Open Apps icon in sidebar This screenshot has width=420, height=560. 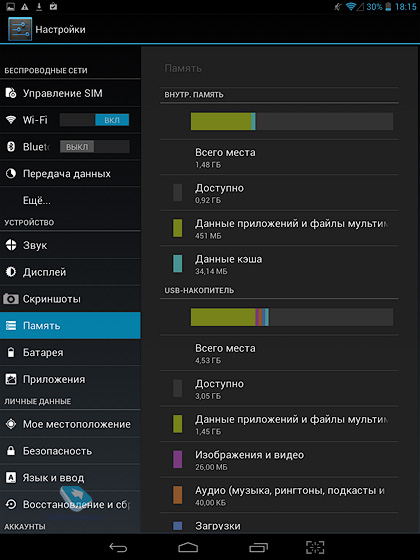11,379
